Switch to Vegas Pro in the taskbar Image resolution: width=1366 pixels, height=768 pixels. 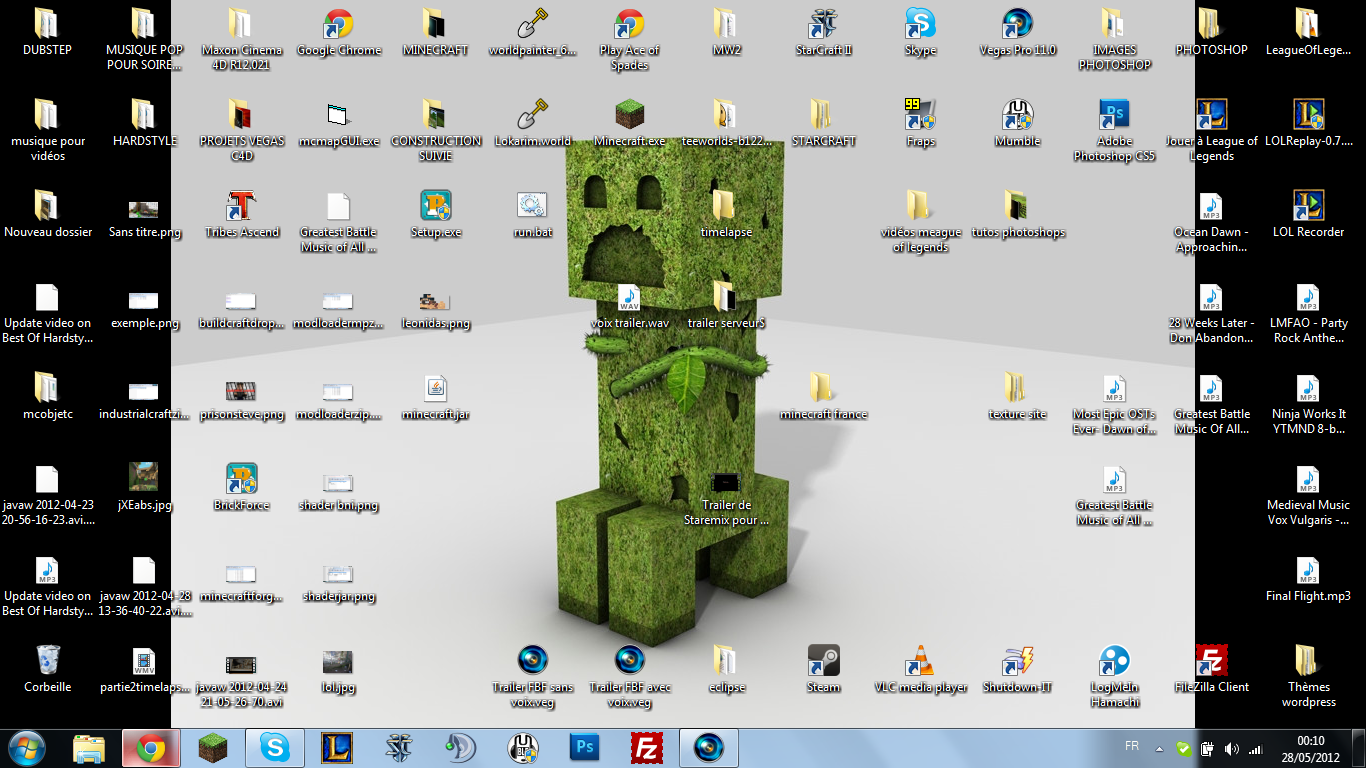[x=709, y=748]
